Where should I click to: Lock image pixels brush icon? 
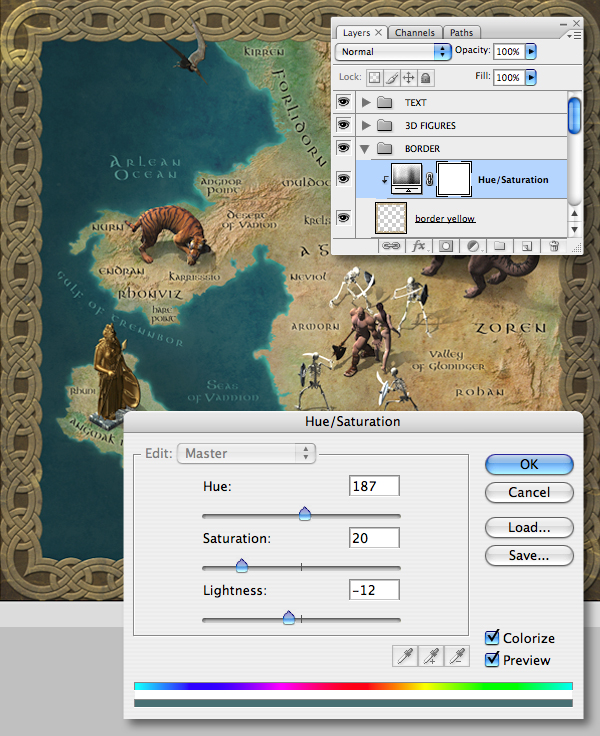[x=392, y=77]
